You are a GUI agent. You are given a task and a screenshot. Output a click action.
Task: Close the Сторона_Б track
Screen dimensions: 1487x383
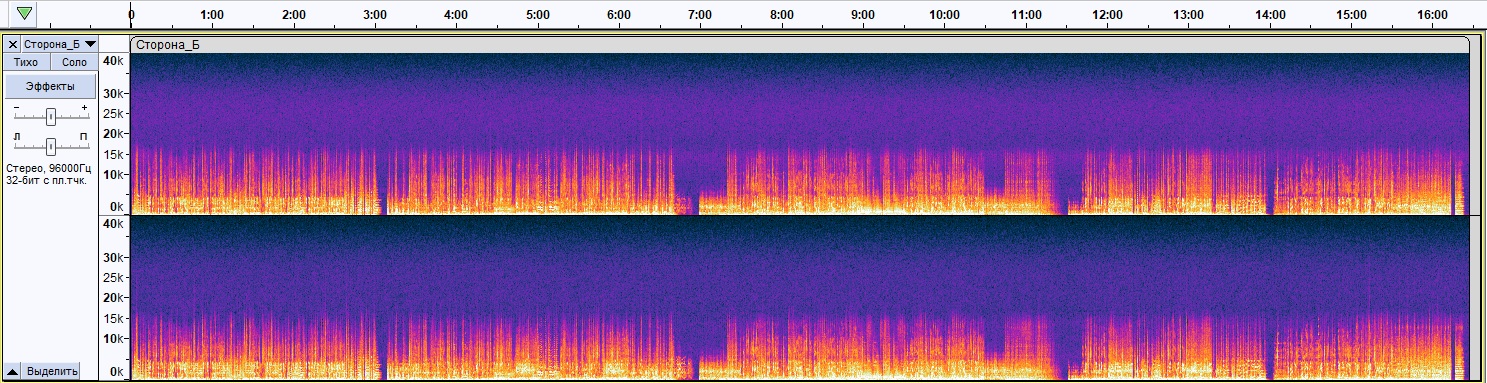[x=12, y=44]
